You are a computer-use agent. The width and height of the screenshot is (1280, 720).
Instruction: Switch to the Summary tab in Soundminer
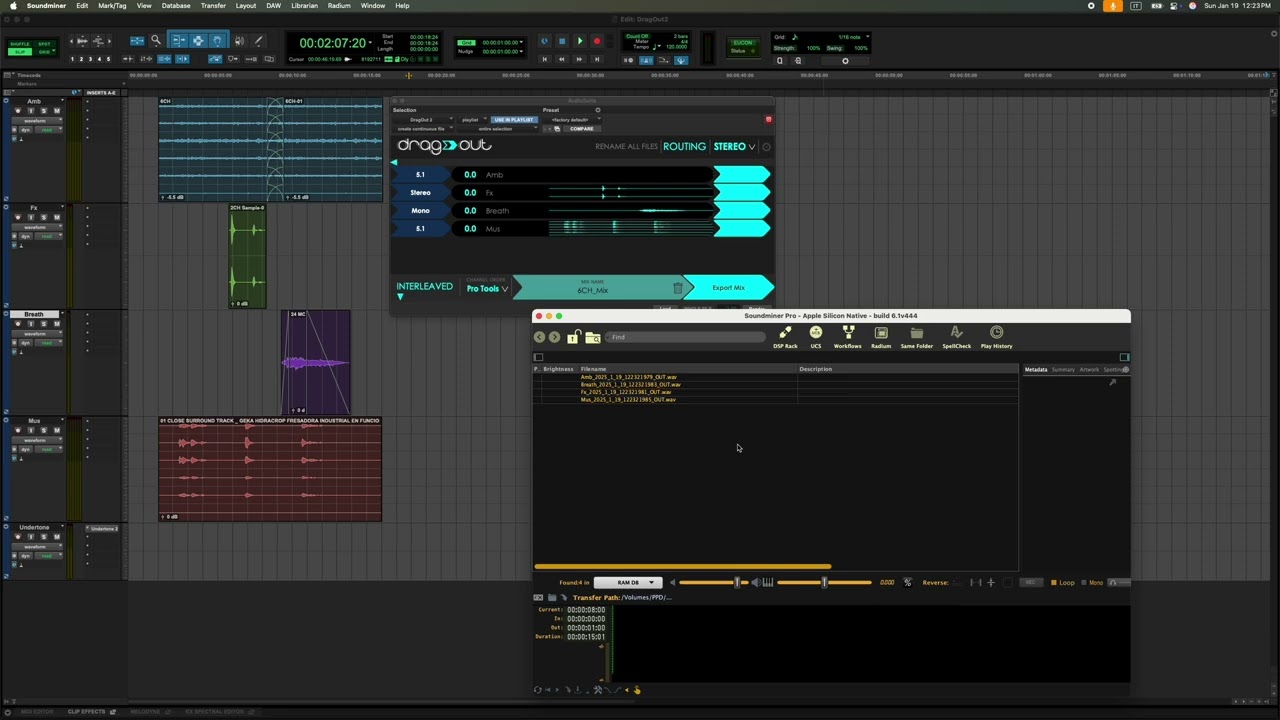[x=1063, y=370]
